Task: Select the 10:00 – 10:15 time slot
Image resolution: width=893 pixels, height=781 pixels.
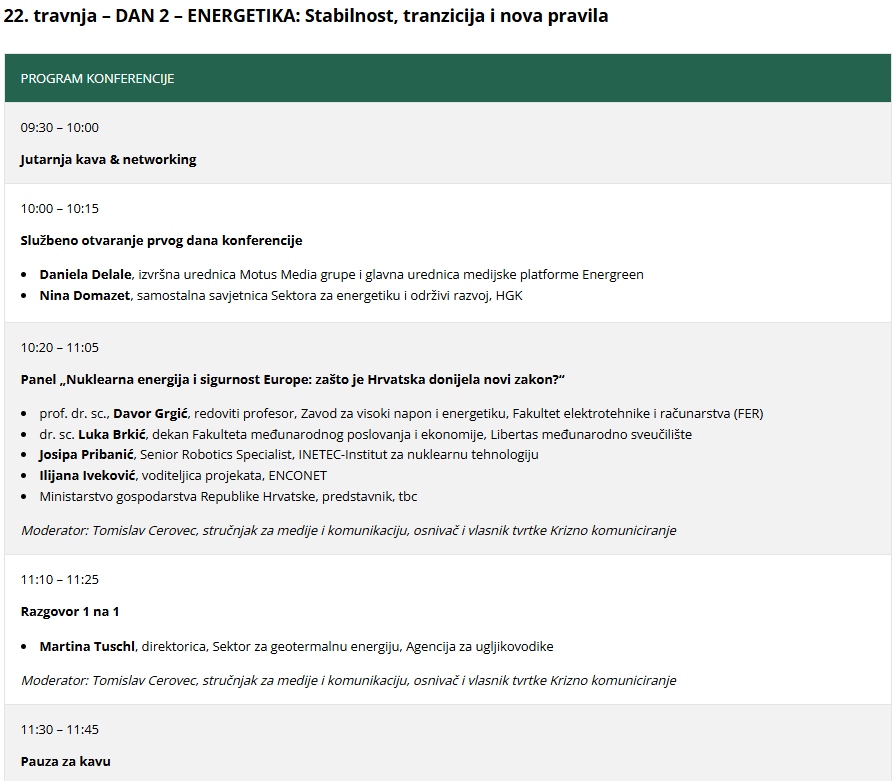Action: tap(59, 208)
